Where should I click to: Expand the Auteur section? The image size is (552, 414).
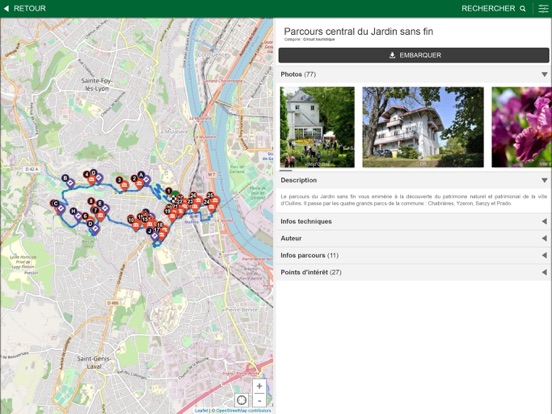pyautogui.click(x=414, y=238)
